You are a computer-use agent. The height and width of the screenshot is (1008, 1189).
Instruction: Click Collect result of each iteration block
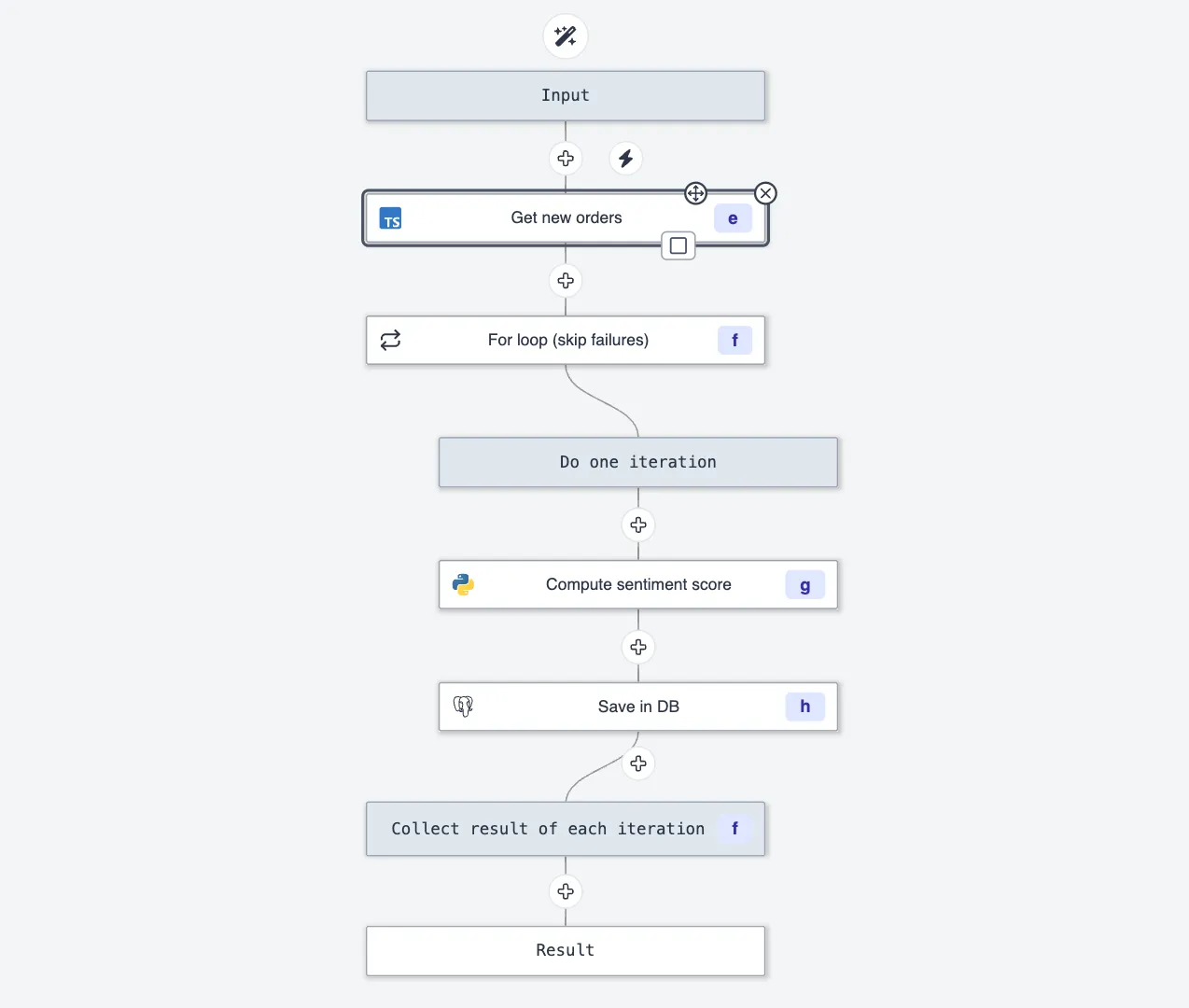pyautogui.click(x=547, y=829)
